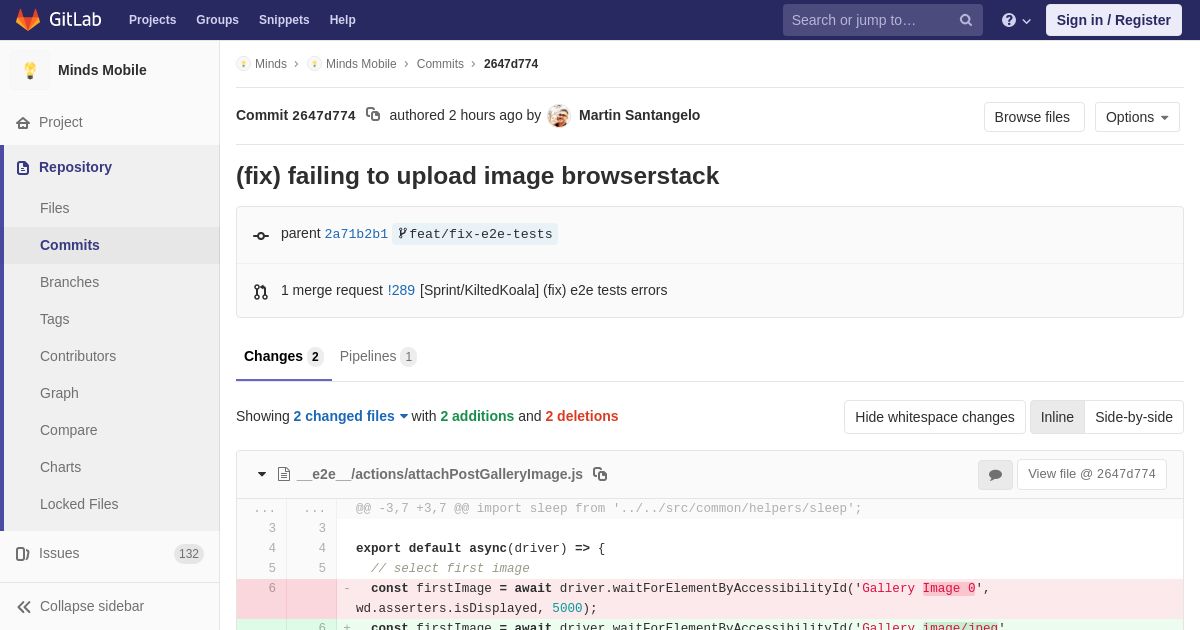The width and height of the screenshot is (1200, 630).
Task: Click the Minds group breadcrumb icon
Action: (x=243, y=64)
